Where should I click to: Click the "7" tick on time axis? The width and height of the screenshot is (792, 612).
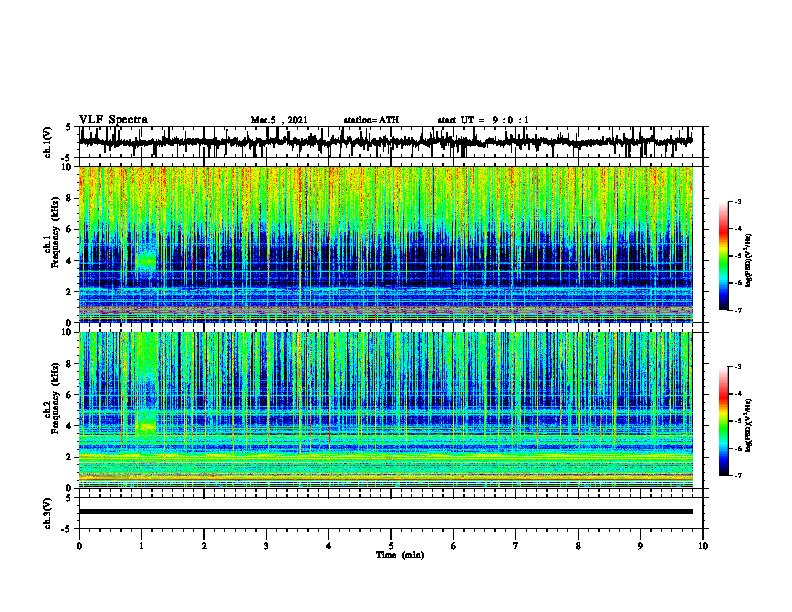[516, 546]
